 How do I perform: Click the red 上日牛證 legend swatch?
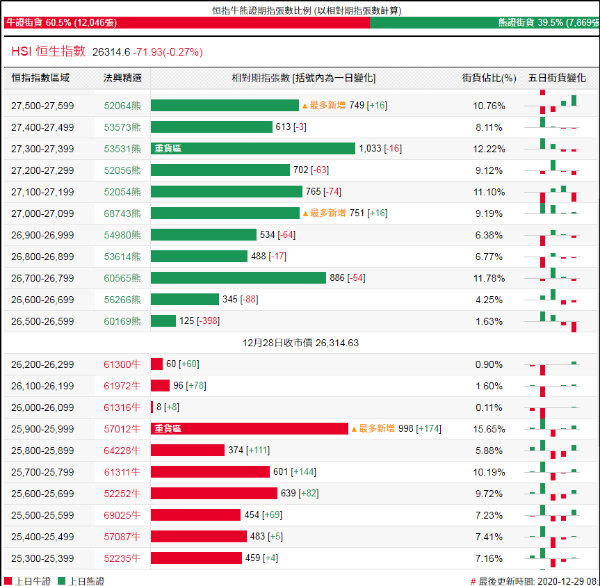8,581
